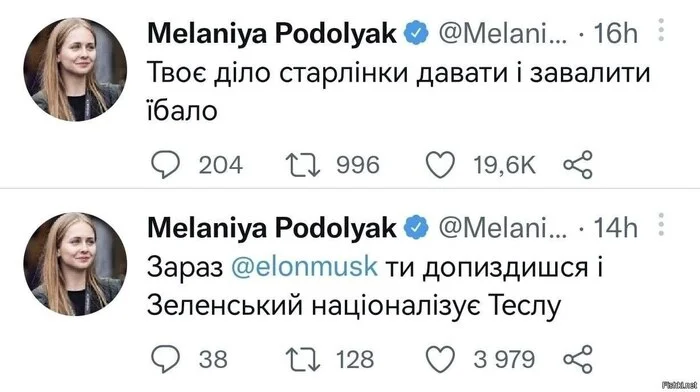Image resolution: width=700 pixels, height=392 pixels.
Task: Click the 16h timestamp on the first tweet
Action: tap(616, 33)
